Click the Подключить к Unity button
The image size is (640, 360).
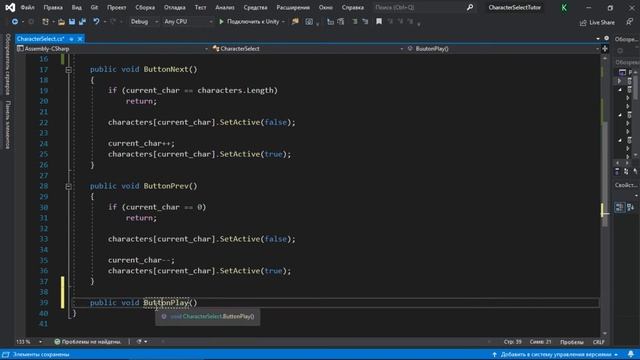253,22
